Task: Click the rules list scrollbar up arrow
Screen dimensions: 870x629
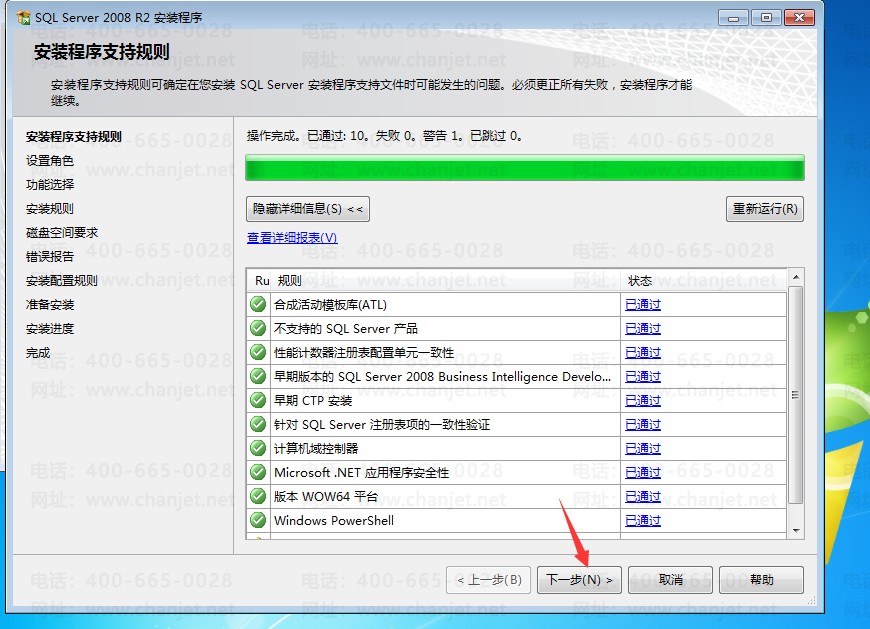Action: point(796,277)
